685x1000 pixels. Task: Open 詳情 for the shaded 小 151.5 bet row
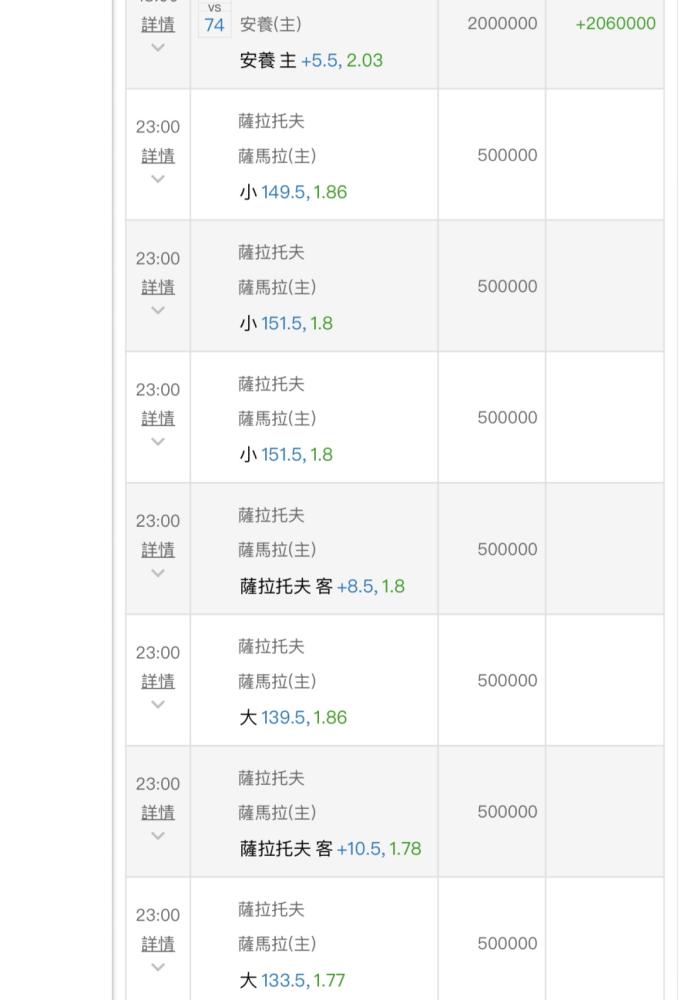[158, 287]
